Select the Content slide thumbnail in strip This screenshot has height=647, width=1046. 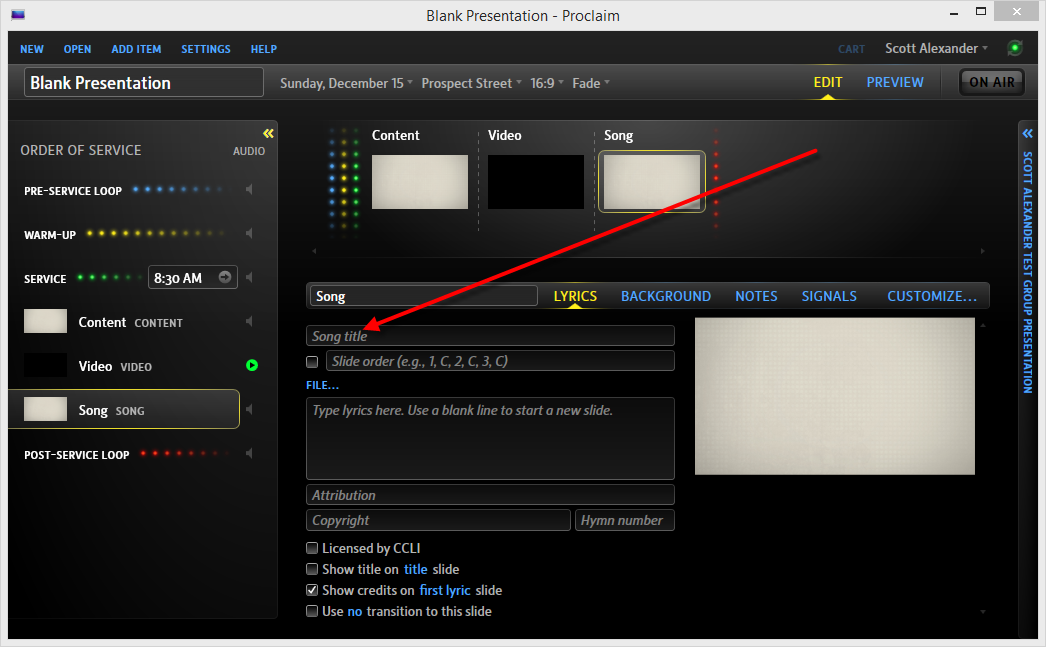coord(420,182)
